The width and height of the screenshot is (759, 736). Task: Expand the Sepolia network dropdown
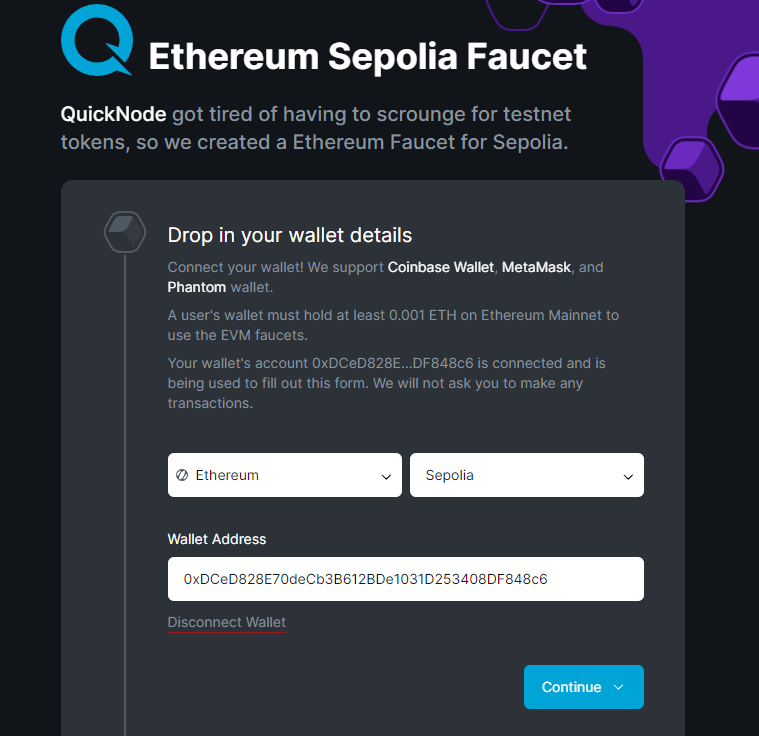point(526,475)
